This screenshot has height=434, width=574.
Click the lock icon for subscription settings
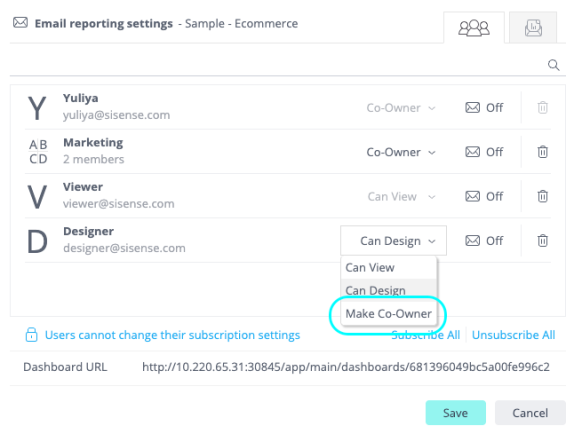[31, 335]
